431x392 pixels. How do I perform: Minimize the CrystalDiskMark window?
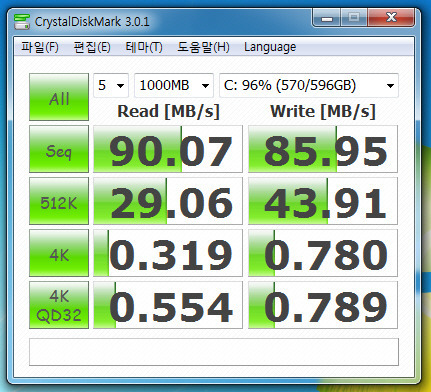tap(327, 18)
